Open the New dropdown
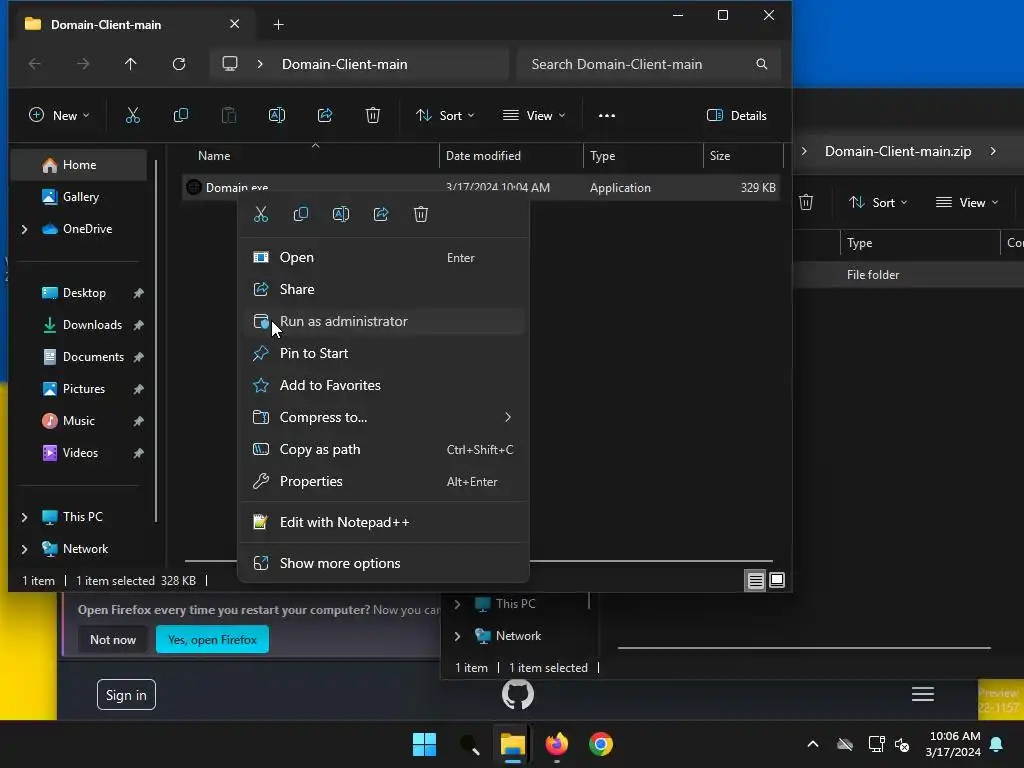This screenshot has height=768, width=1024. point(59,116)
